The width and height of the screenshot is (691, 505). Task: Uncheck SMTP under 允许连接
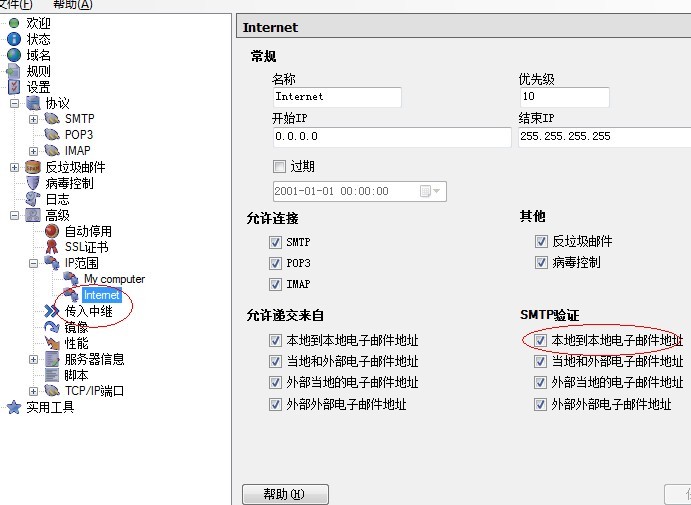click(275, 242)
